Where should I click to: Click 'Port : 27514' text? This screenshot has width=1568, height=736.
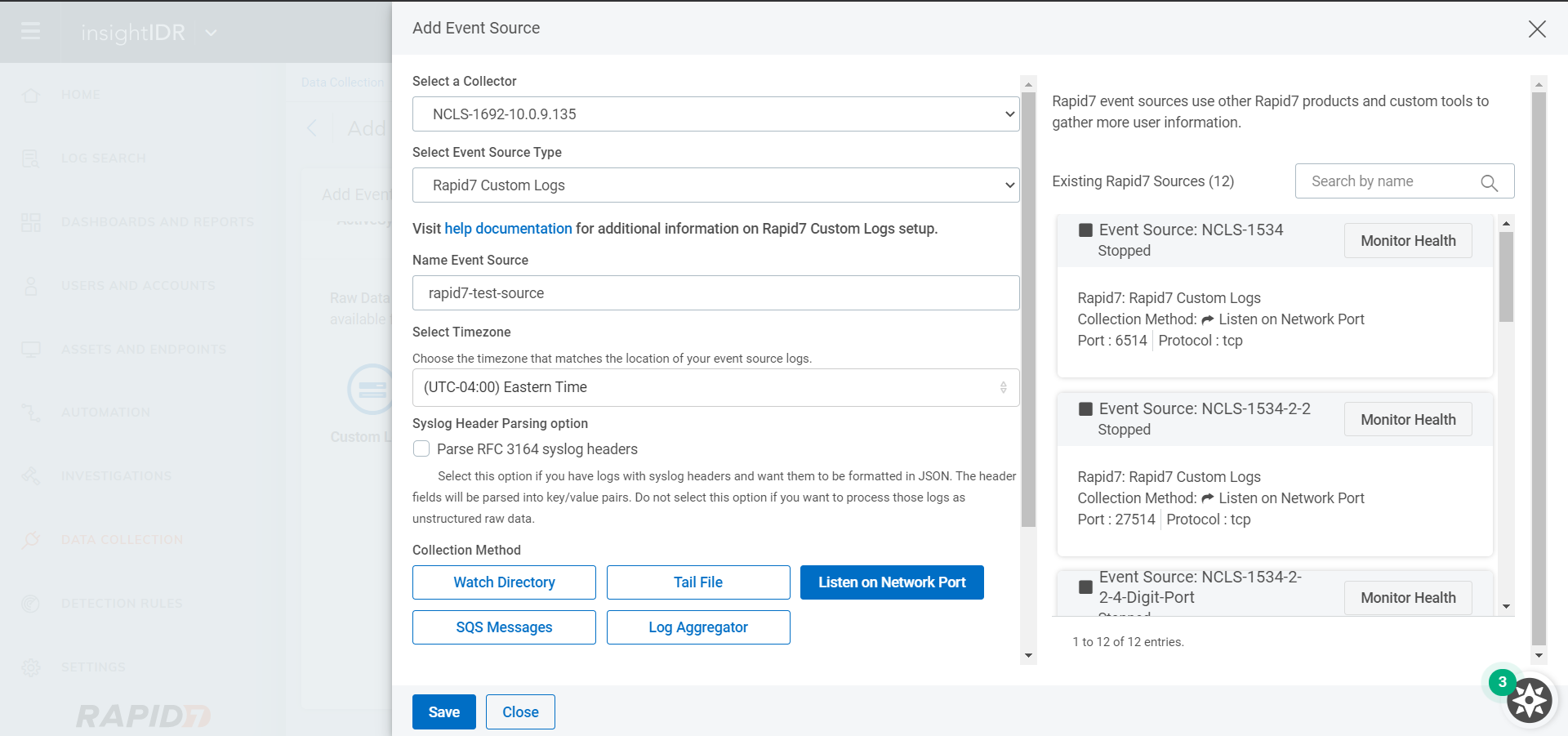coord(1116,520)
